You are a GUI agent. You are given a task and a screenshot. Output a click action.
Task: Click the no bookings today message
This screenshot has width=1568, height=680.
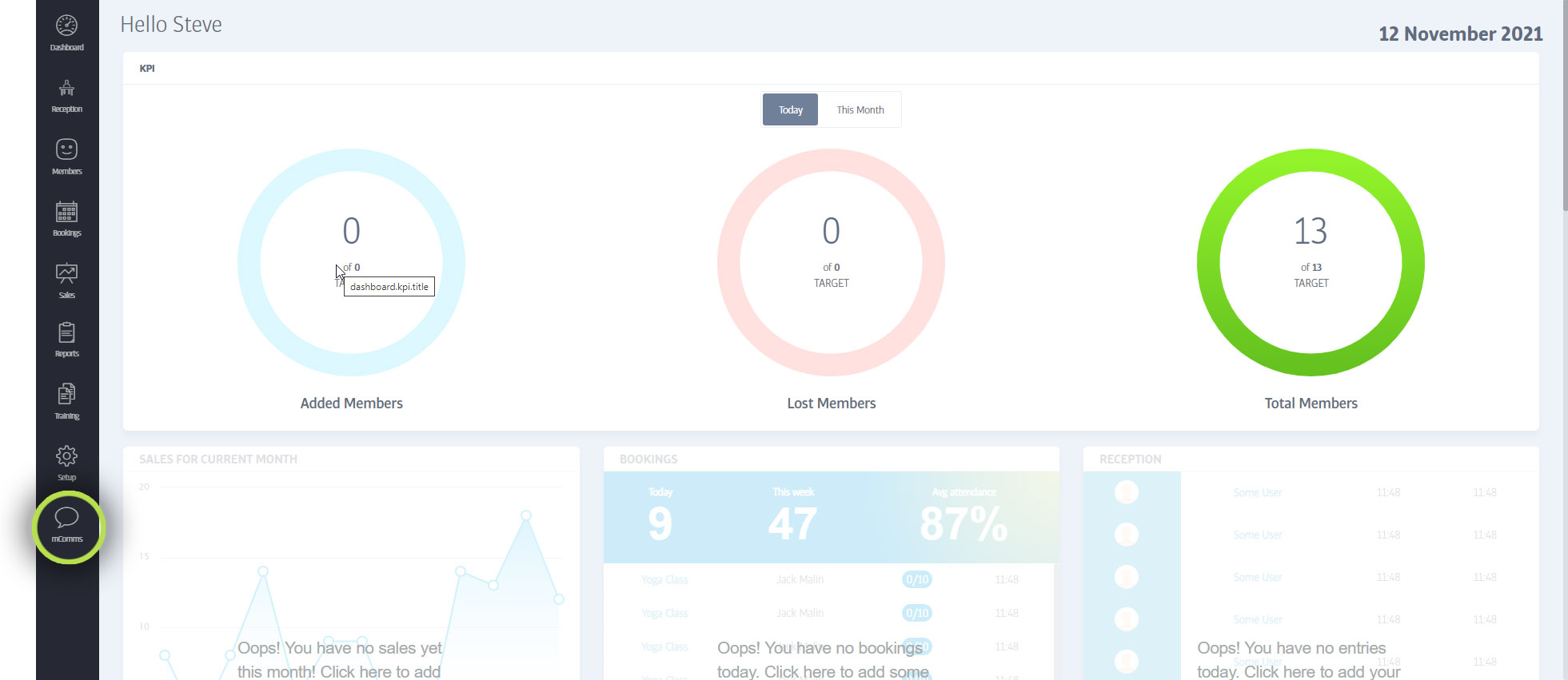pyautogui.click(x=823, y=660)
